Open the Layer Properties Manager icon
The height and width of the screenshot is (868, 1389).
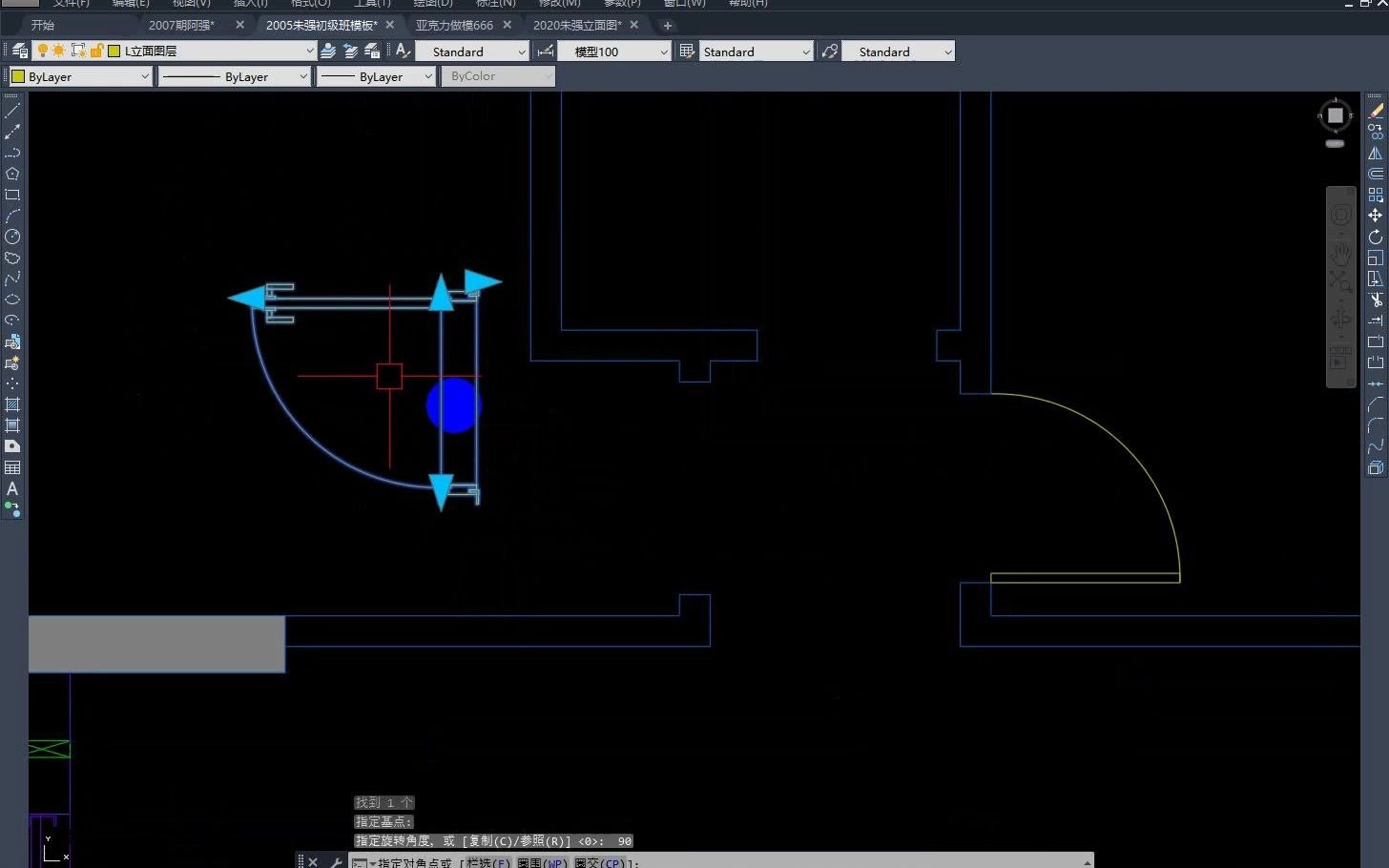(20, 52)
